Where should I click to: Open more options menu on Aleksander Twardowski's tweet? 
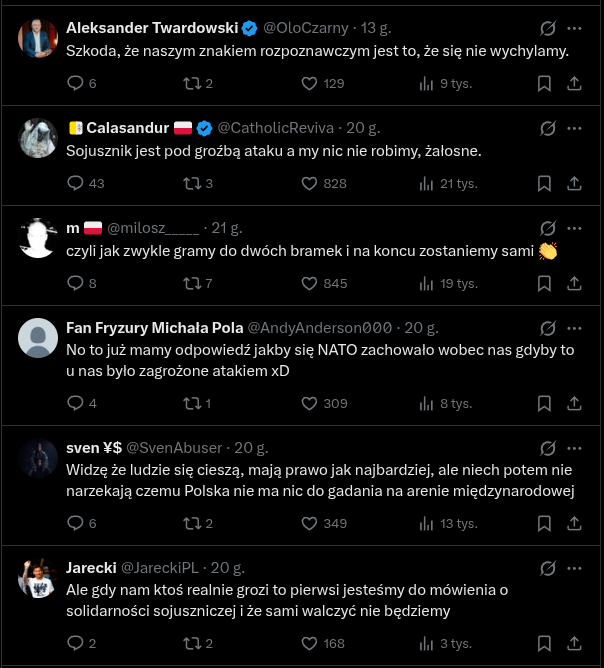tap(574, 28)
